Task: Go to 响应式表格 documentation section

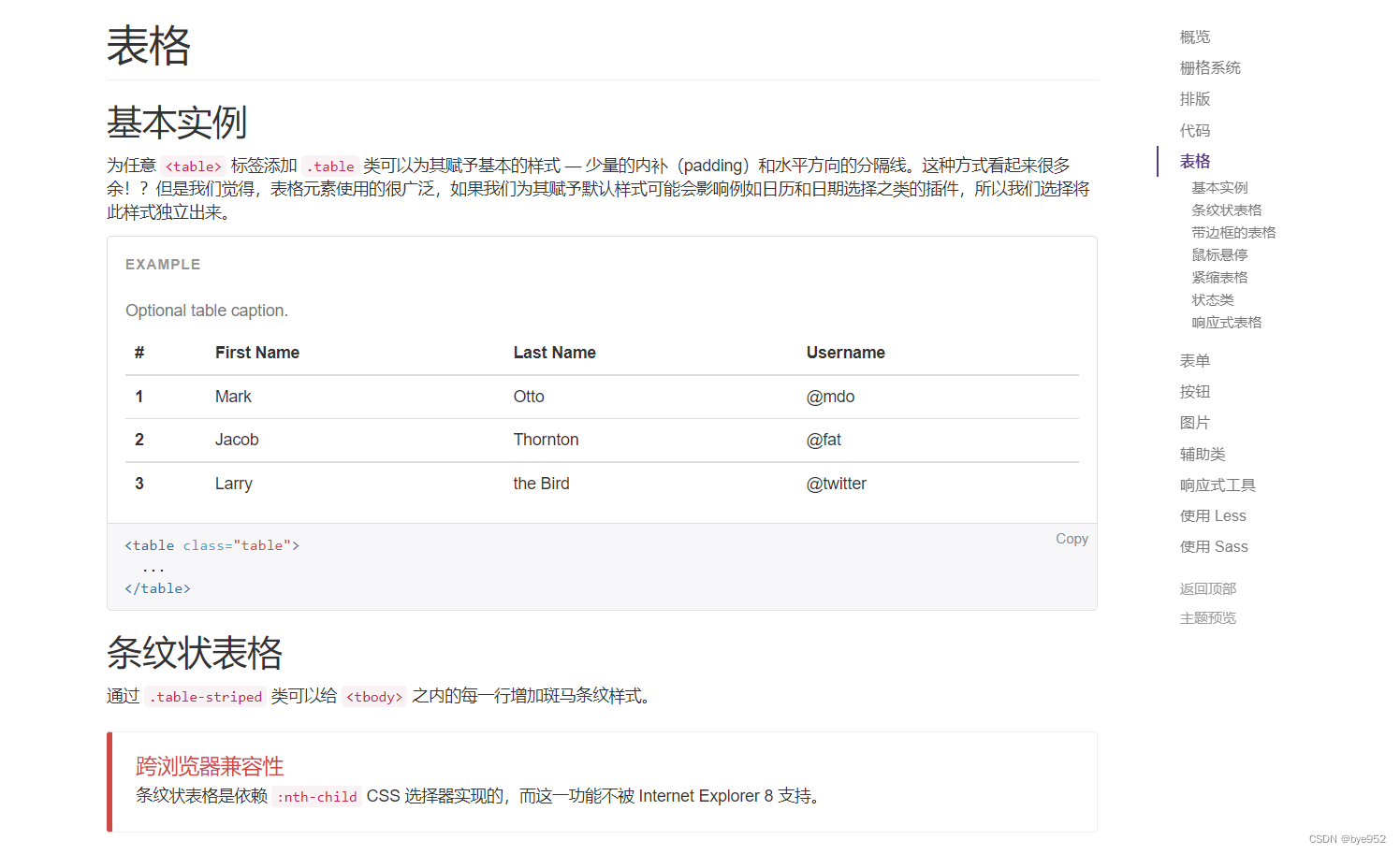Action: (1226, 322)
